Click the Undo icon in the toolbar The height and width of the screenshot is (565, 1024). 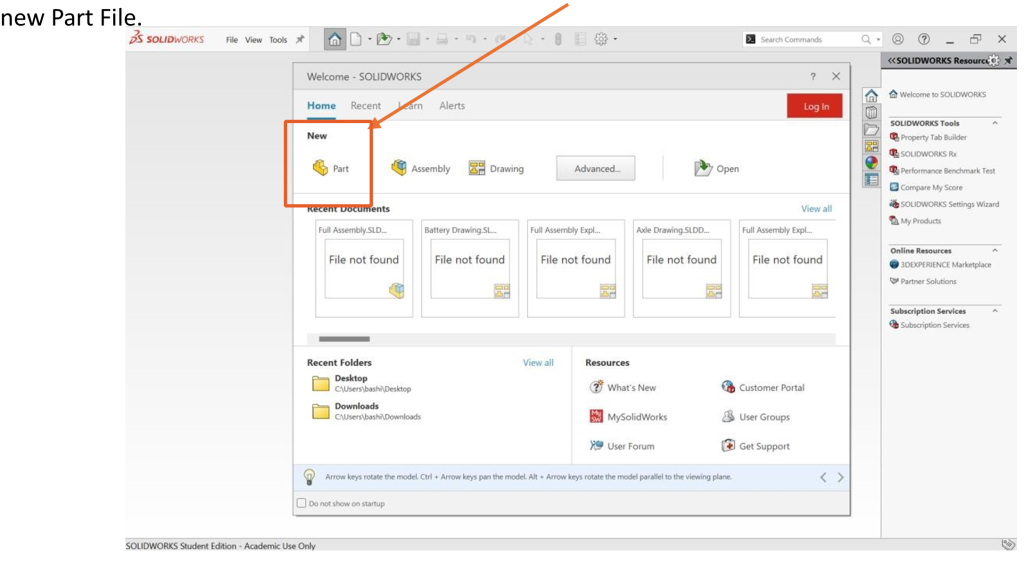(471, 39)
